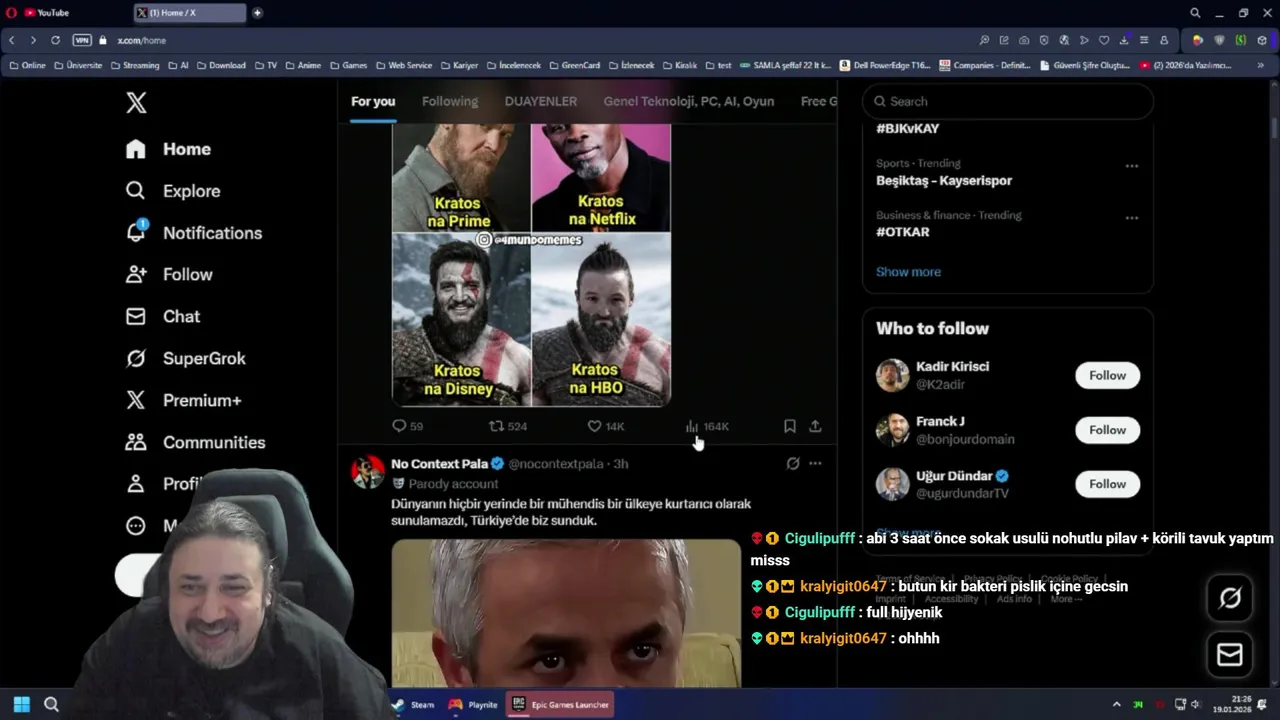View analytics of the Kratos post
Image resolution: width=1280 pixels, height=720 pixels.
pyautogui.click(x=707, y=426)
